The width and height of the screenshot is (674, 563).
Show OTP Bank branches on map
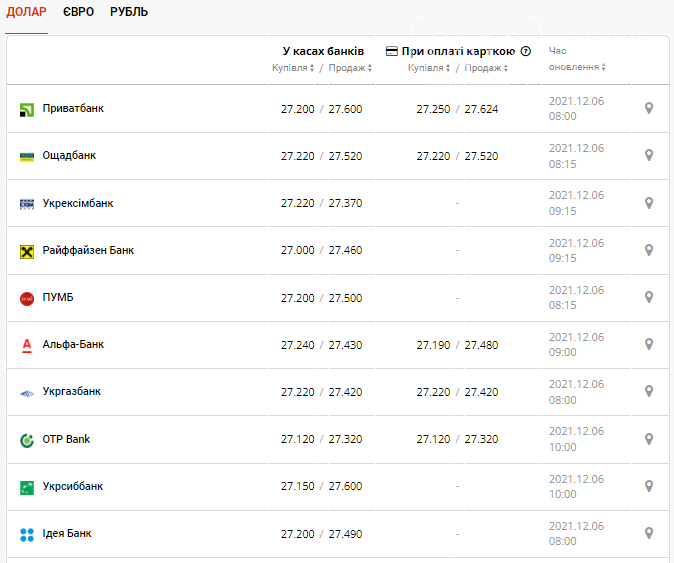point(649,439)
